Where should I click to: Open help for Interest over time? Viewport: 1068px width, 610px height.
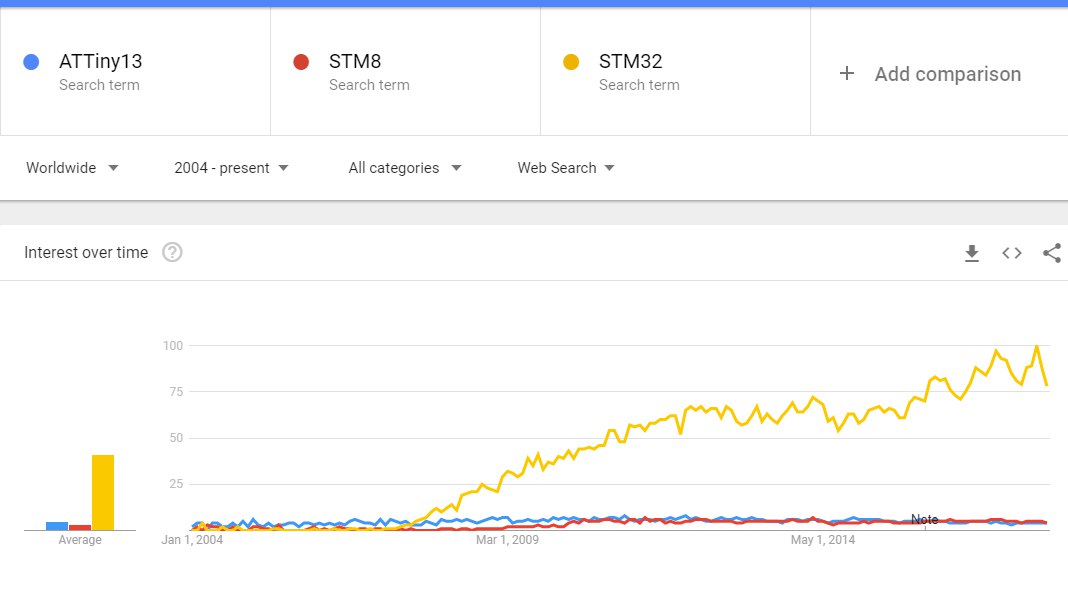pyautogui.click(x=172, y=253)
